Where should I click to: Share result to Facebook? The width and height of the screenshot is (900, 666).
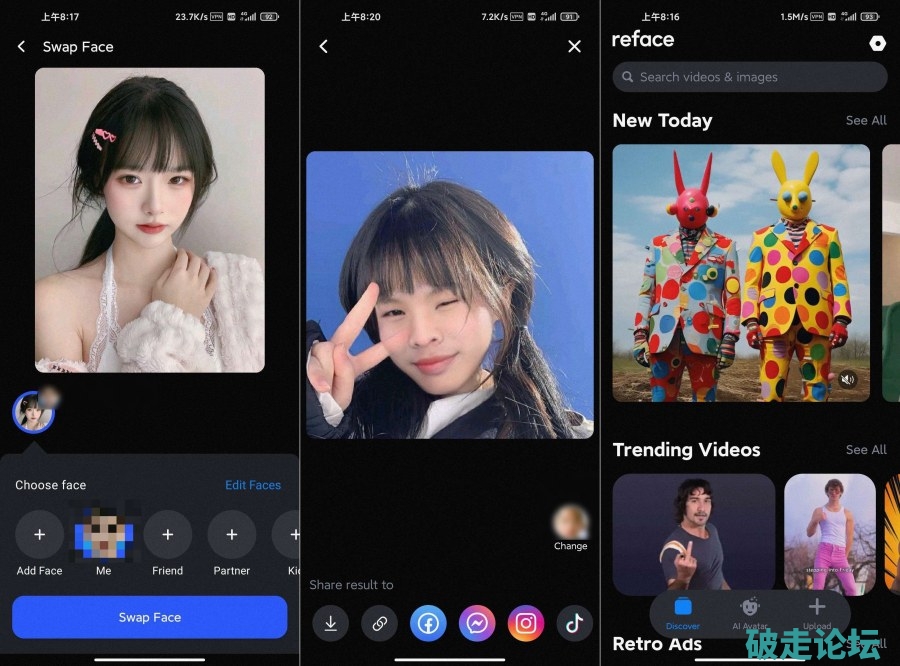(428, 623)
